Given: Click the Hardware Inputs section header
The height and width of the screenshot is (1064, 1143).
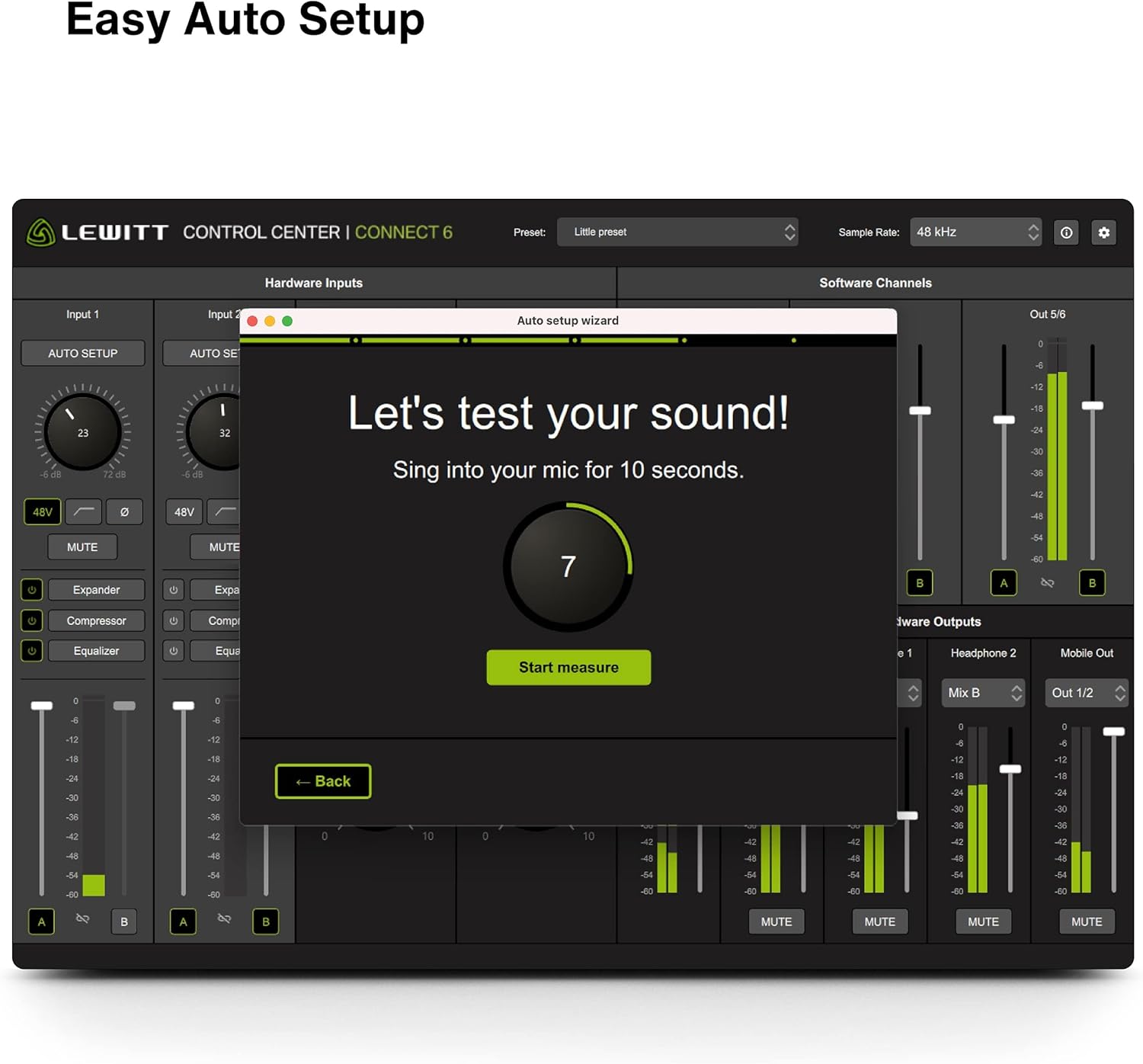Looking at the screenshot, I should point(314,283).
